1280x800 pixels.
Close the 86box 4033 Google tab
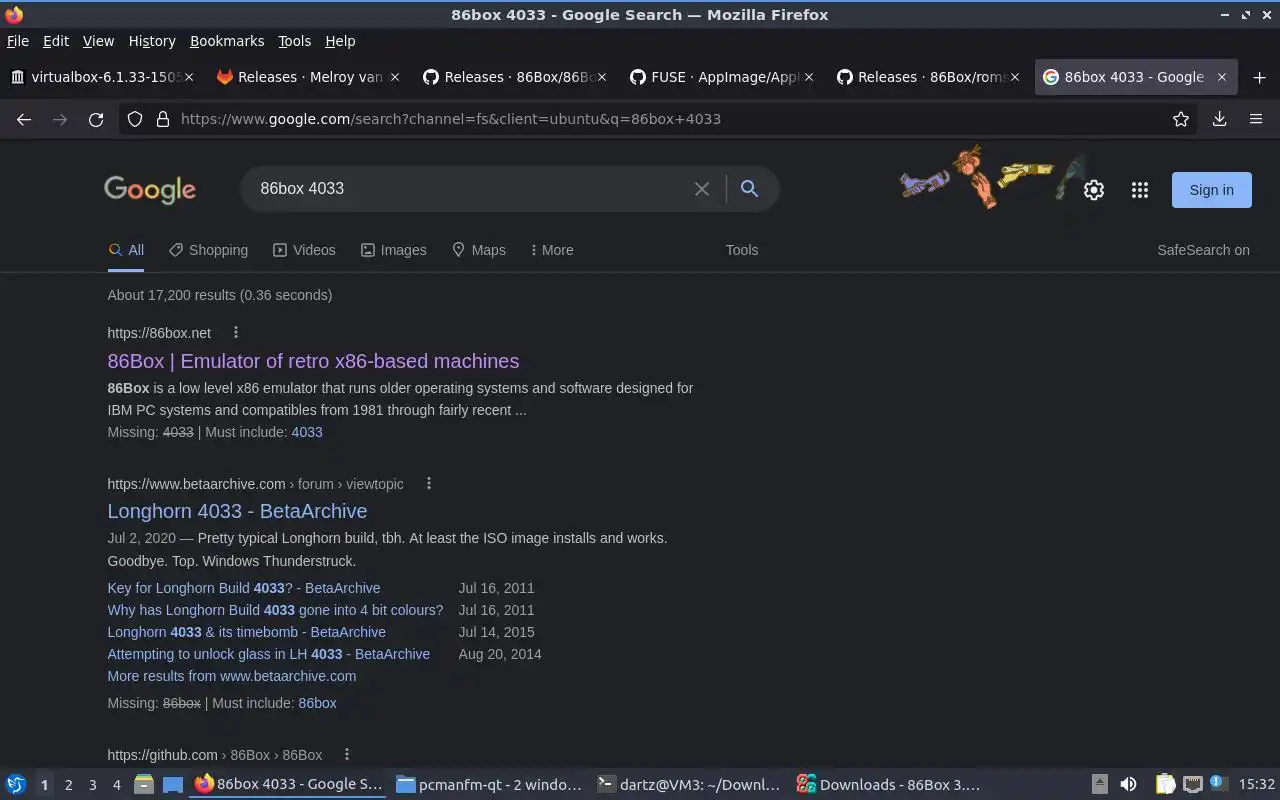point(1222,77)
